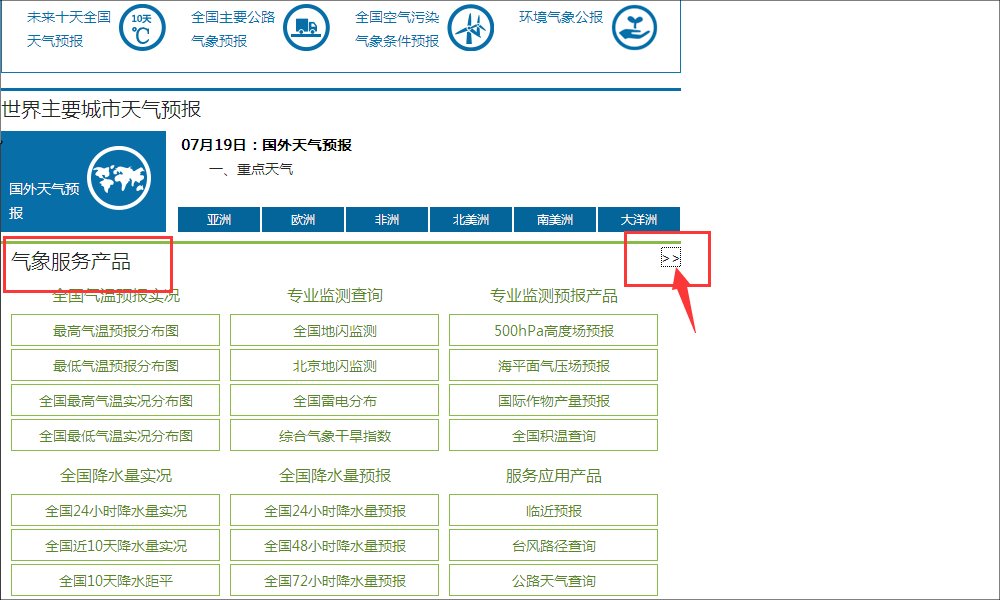Image resolution: width=1000 pixels, height=600 pixels.
Task: Click the truck icon for 全国主要公路气象预报
Action: point(306,28)
